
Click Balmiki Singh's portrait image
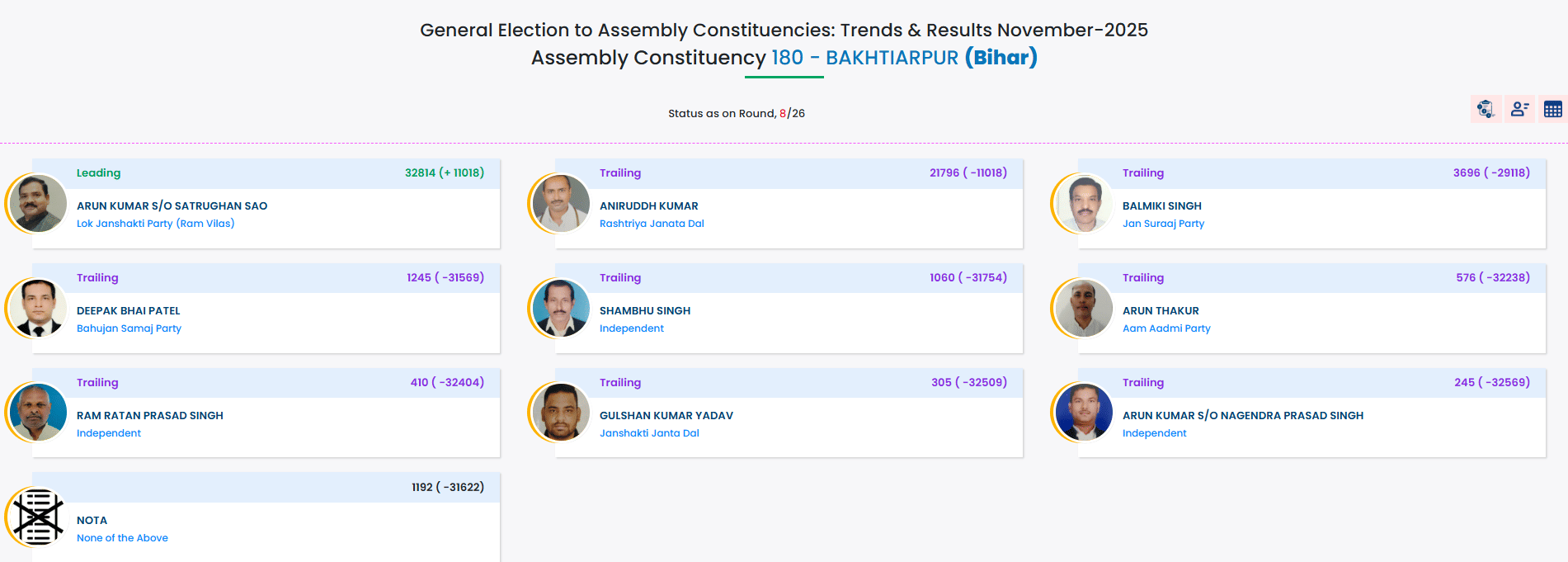click(x=1084, y=203)
